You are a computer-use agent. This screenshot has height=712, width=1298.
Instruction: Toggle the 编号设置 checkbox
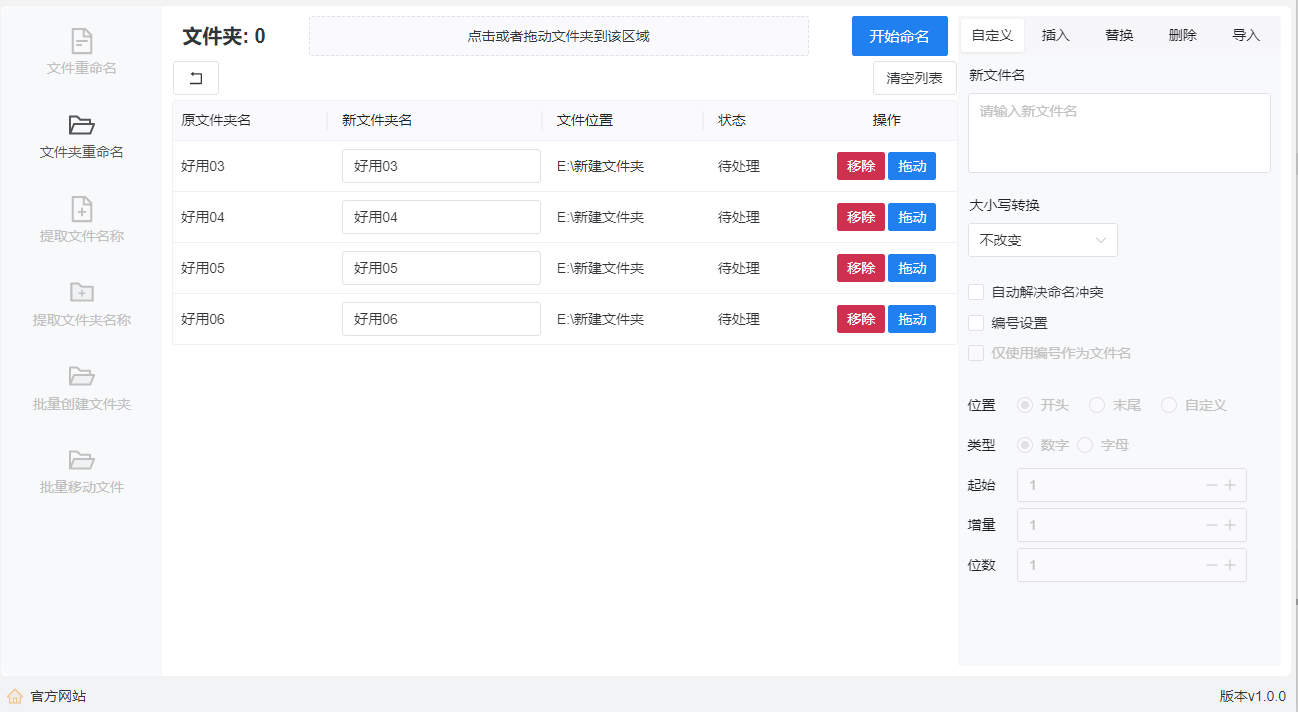pos(976,323)
